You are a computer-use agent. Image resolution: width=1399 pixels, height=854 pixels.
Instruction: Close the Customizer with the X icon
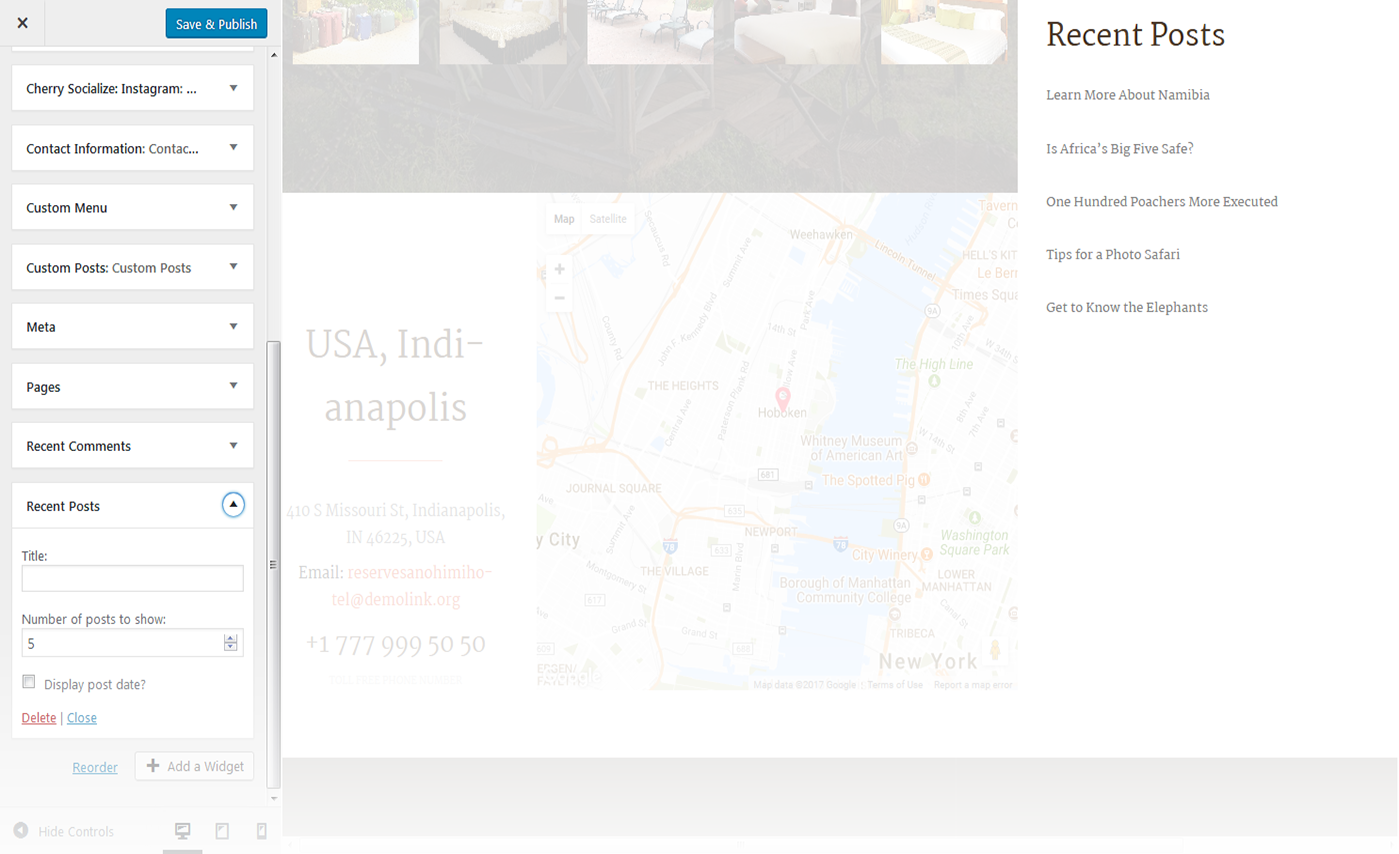[x=22, y=23]
